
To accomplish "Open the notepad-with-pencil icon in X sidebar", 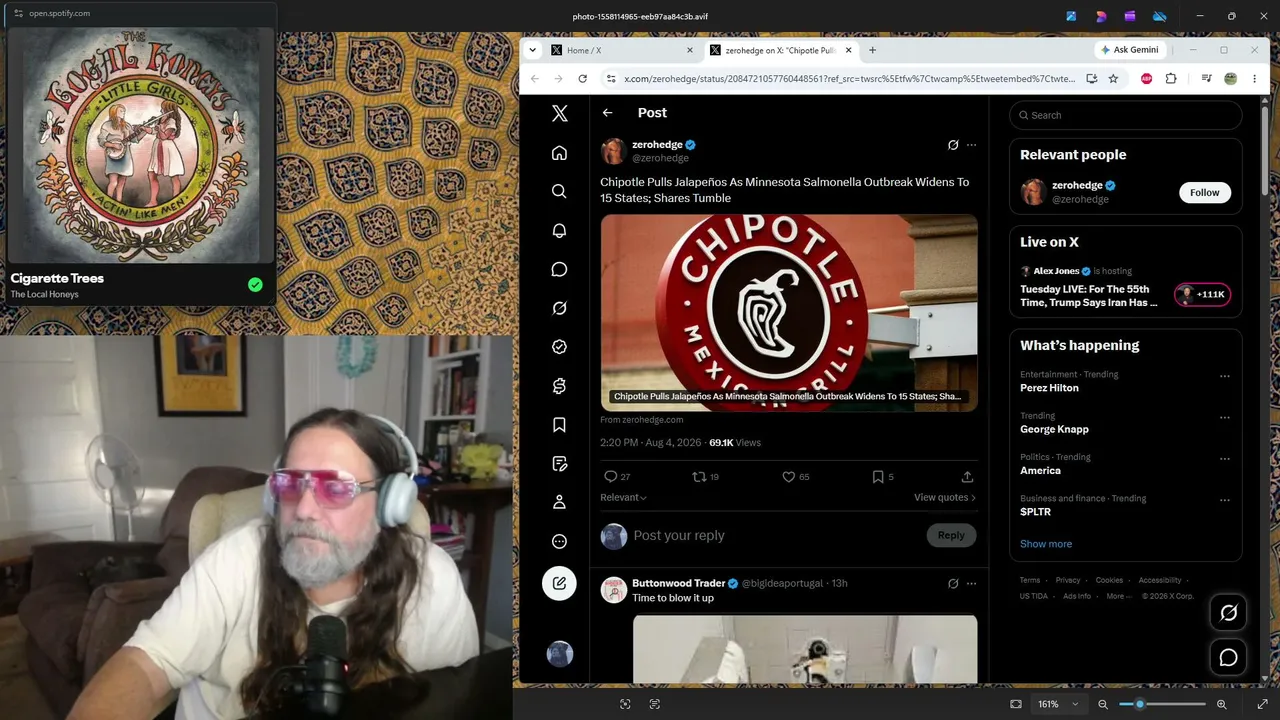I will (x=559, y=464).
